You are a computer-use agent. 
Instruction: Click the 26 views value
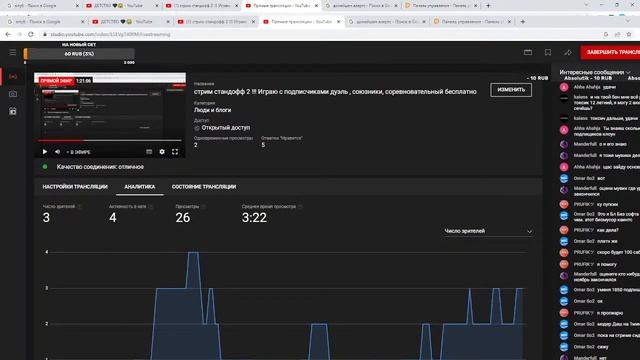point(182,218)
